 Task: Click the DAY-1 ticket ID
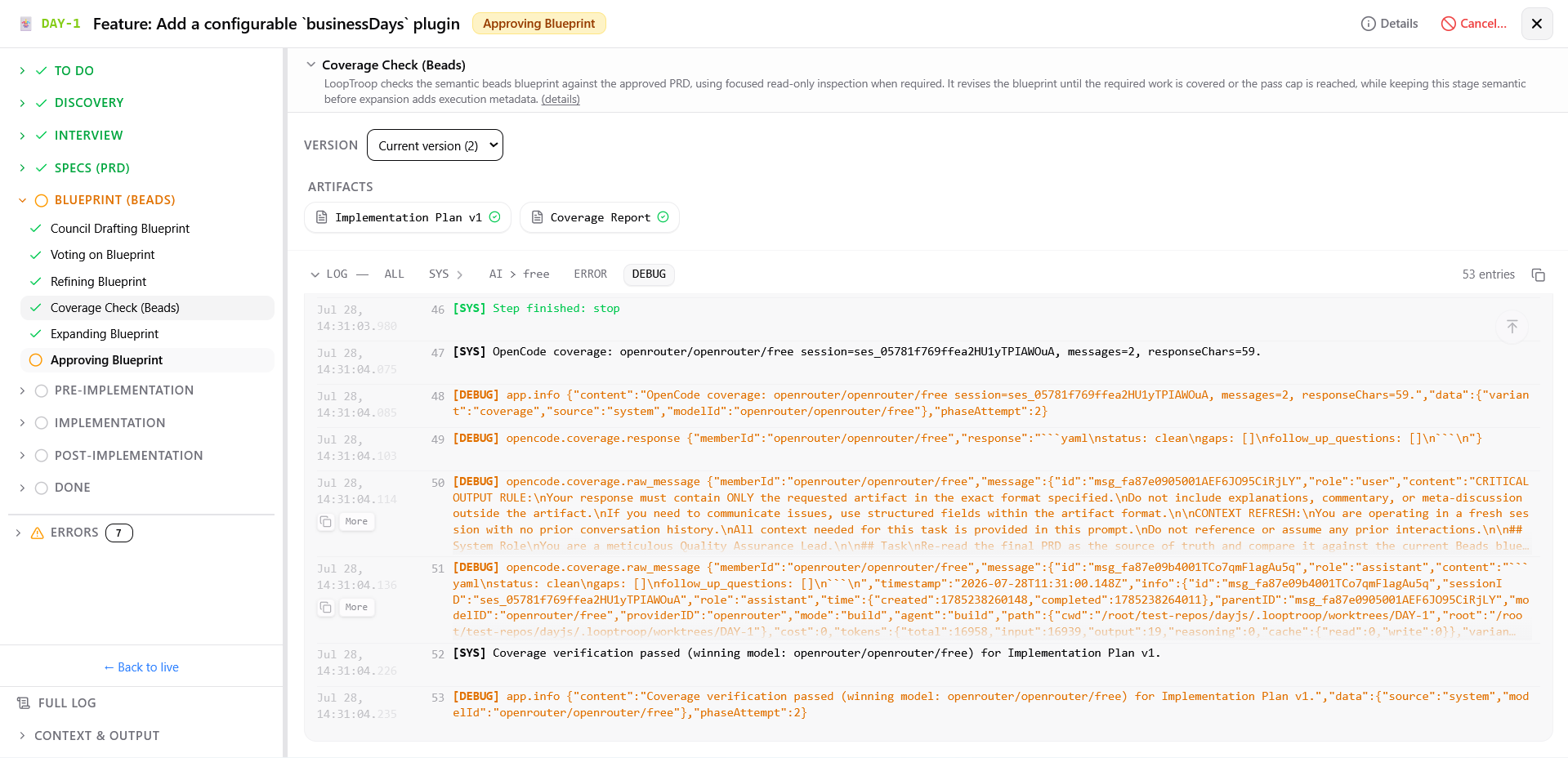tap(60, 24)
